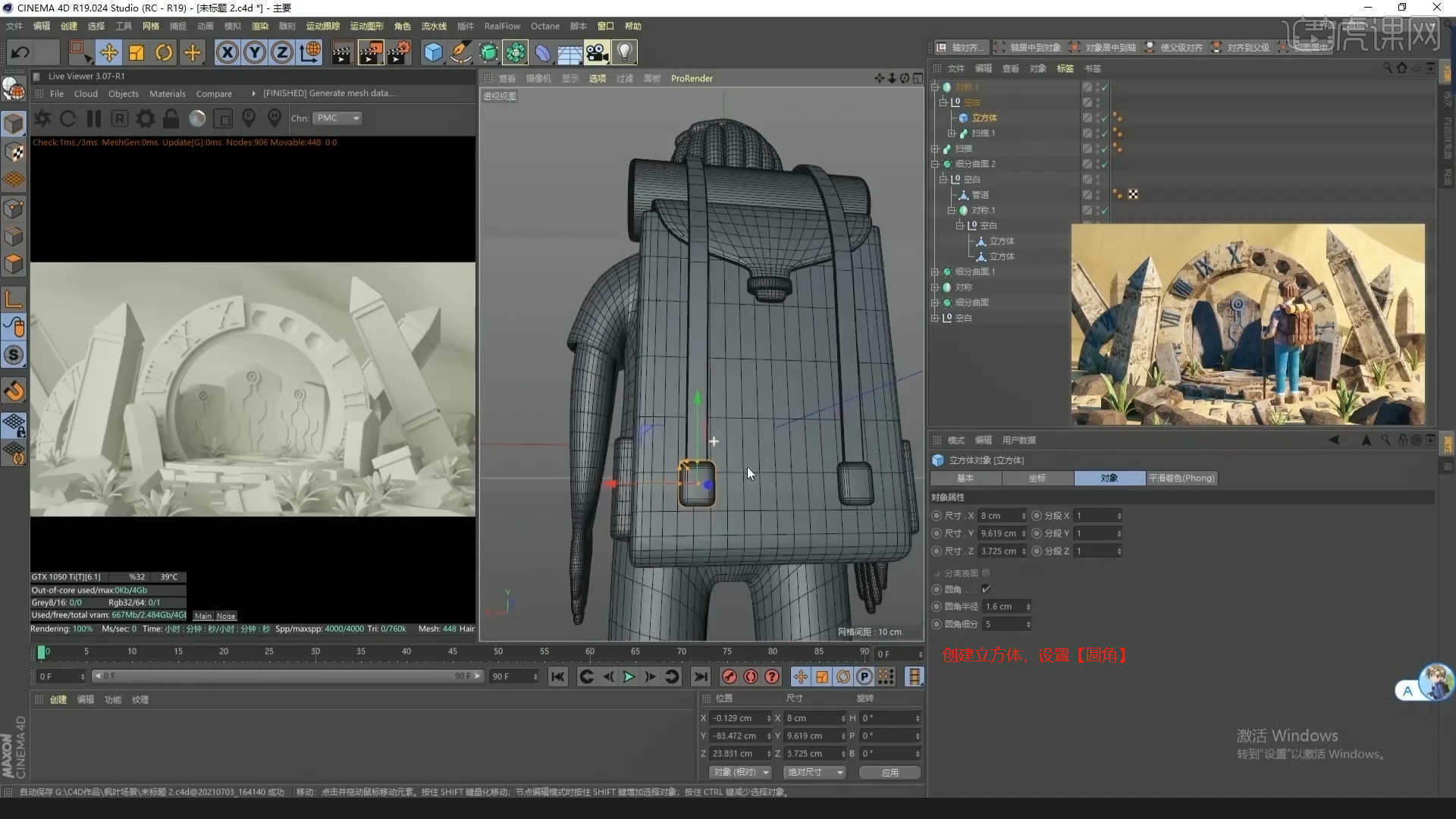The image size is (1456, 819).
Task: Open Live Viewer Materials menu
Action: (x=167, y=94)
